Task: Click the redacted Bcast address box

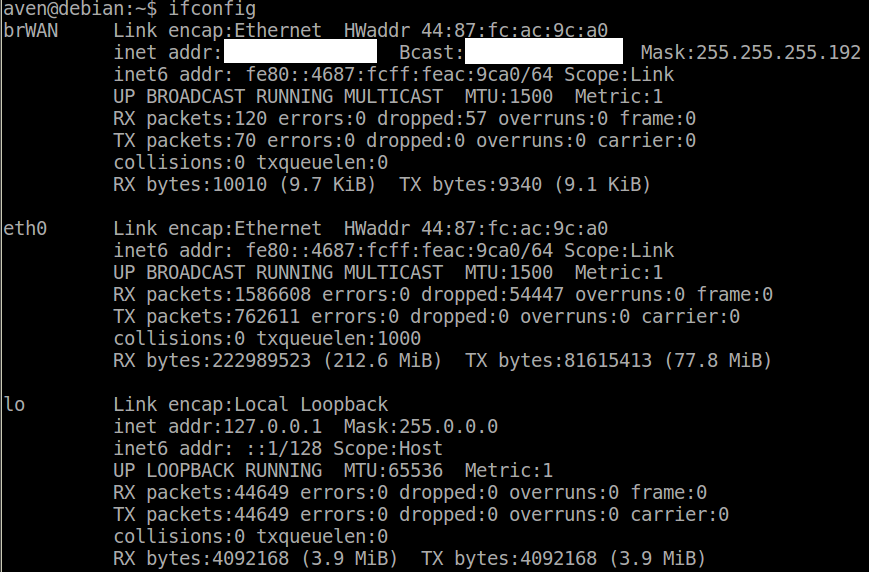Action: click(544, 51)
